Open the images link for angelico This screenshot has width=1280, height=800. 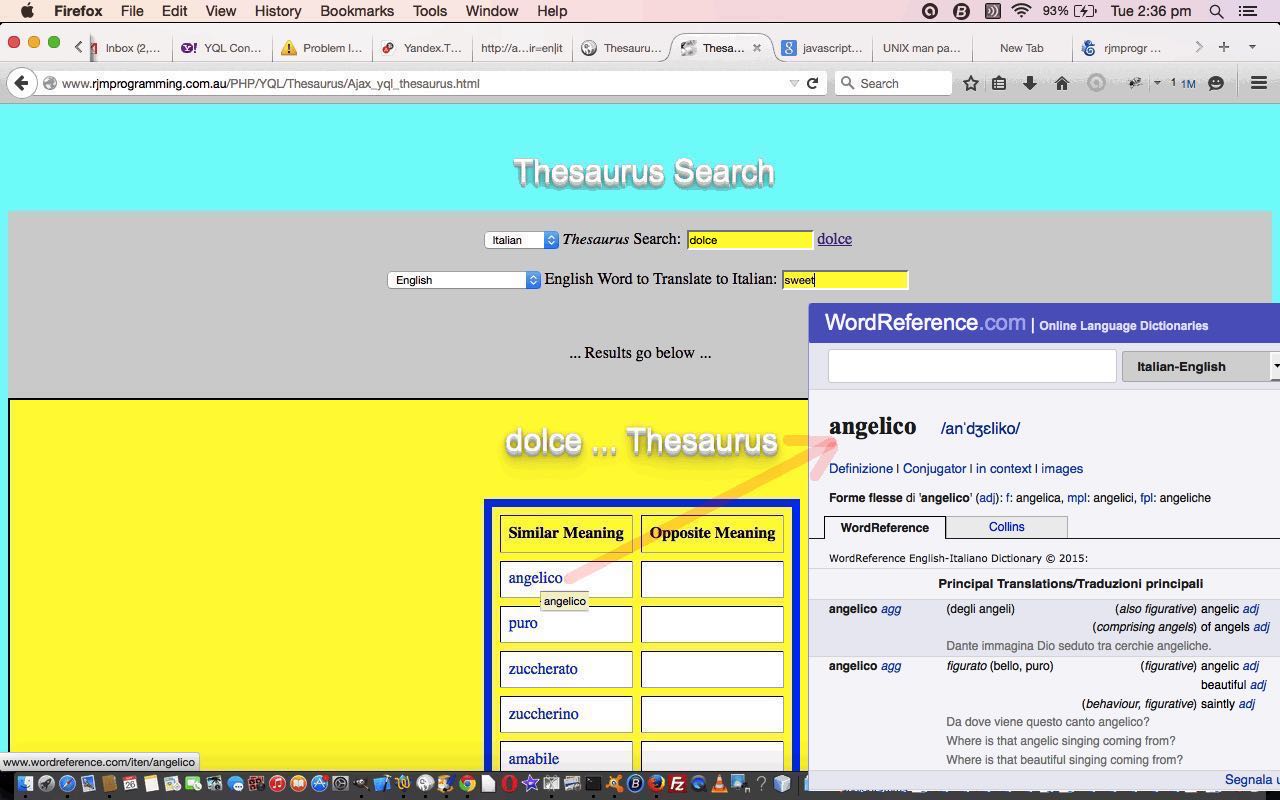pos(1062,468)
